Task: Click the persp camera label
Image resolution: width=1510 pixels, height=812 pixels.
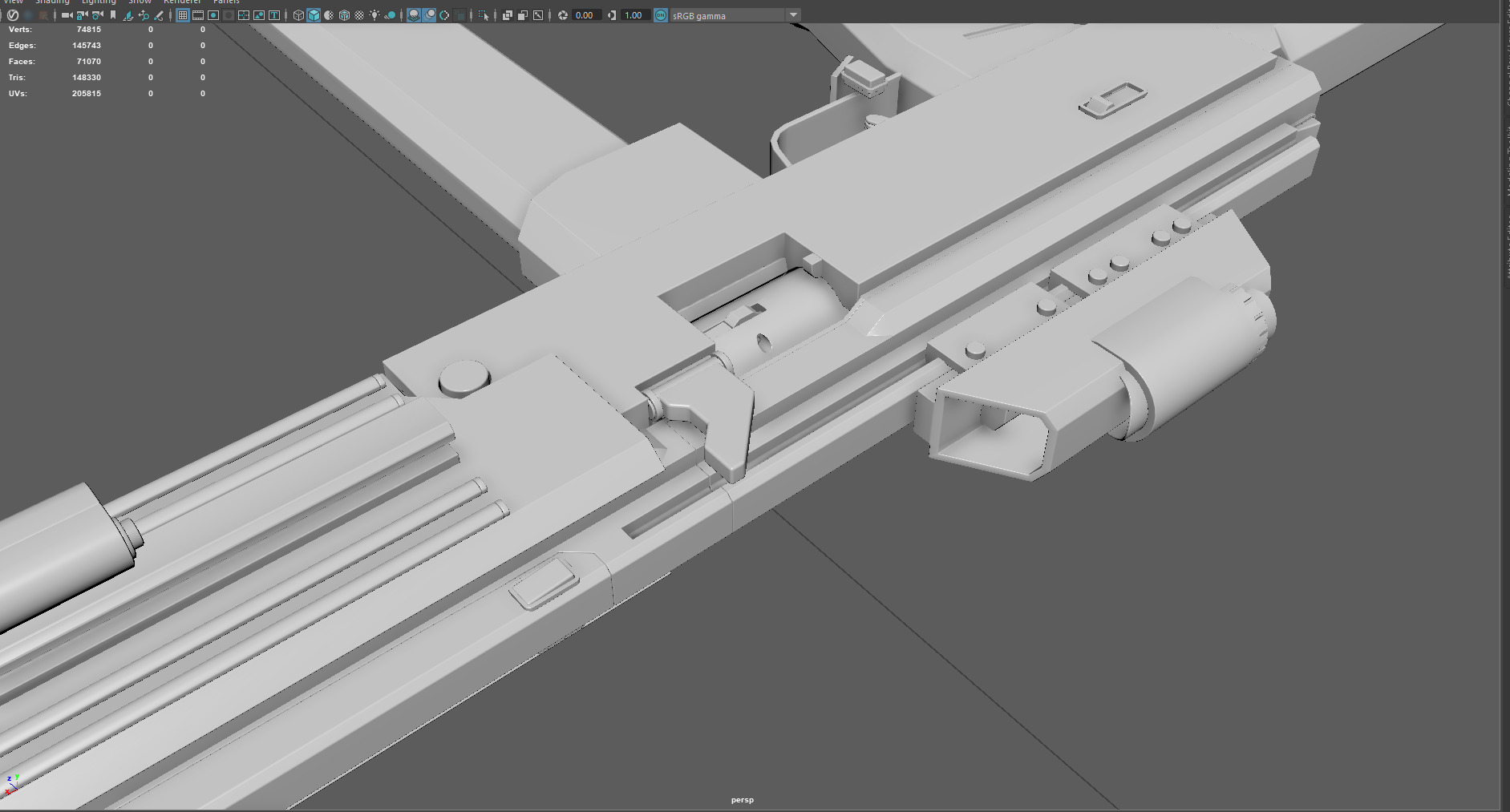Action: pos(743,800)
